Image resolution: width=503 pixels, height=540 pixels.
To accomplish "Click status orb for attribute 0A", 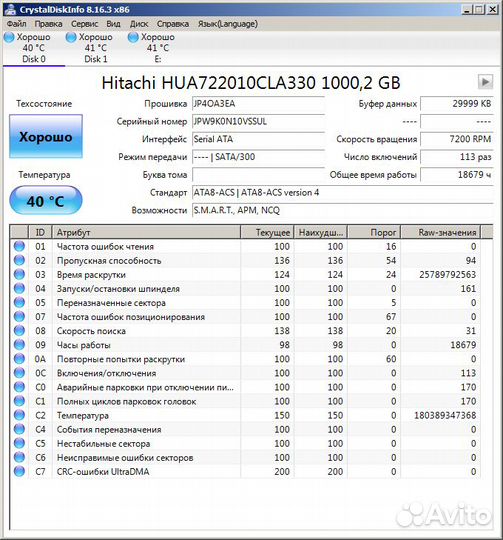I will [19, 359].
